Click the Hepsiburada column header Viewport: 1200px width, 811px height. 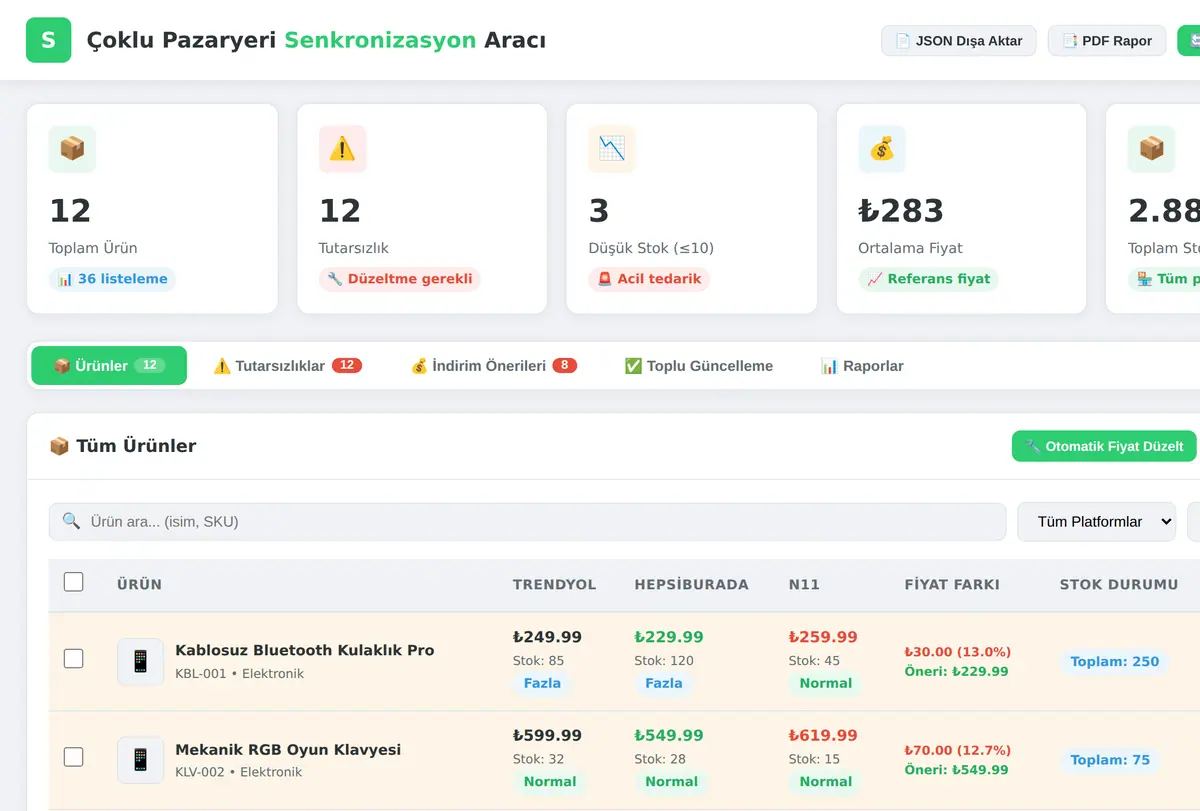click(691, 585)
